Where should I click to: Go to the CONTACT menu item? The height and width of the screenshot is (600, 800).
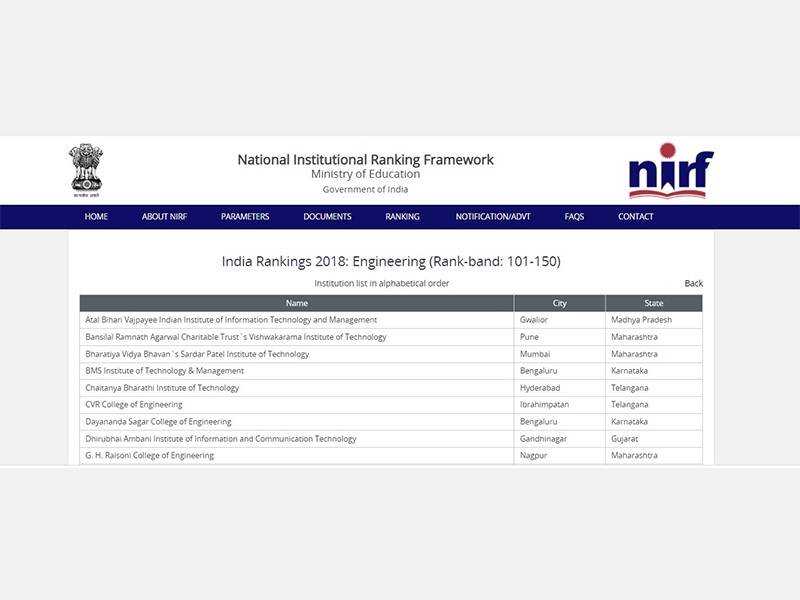point(635,216)
